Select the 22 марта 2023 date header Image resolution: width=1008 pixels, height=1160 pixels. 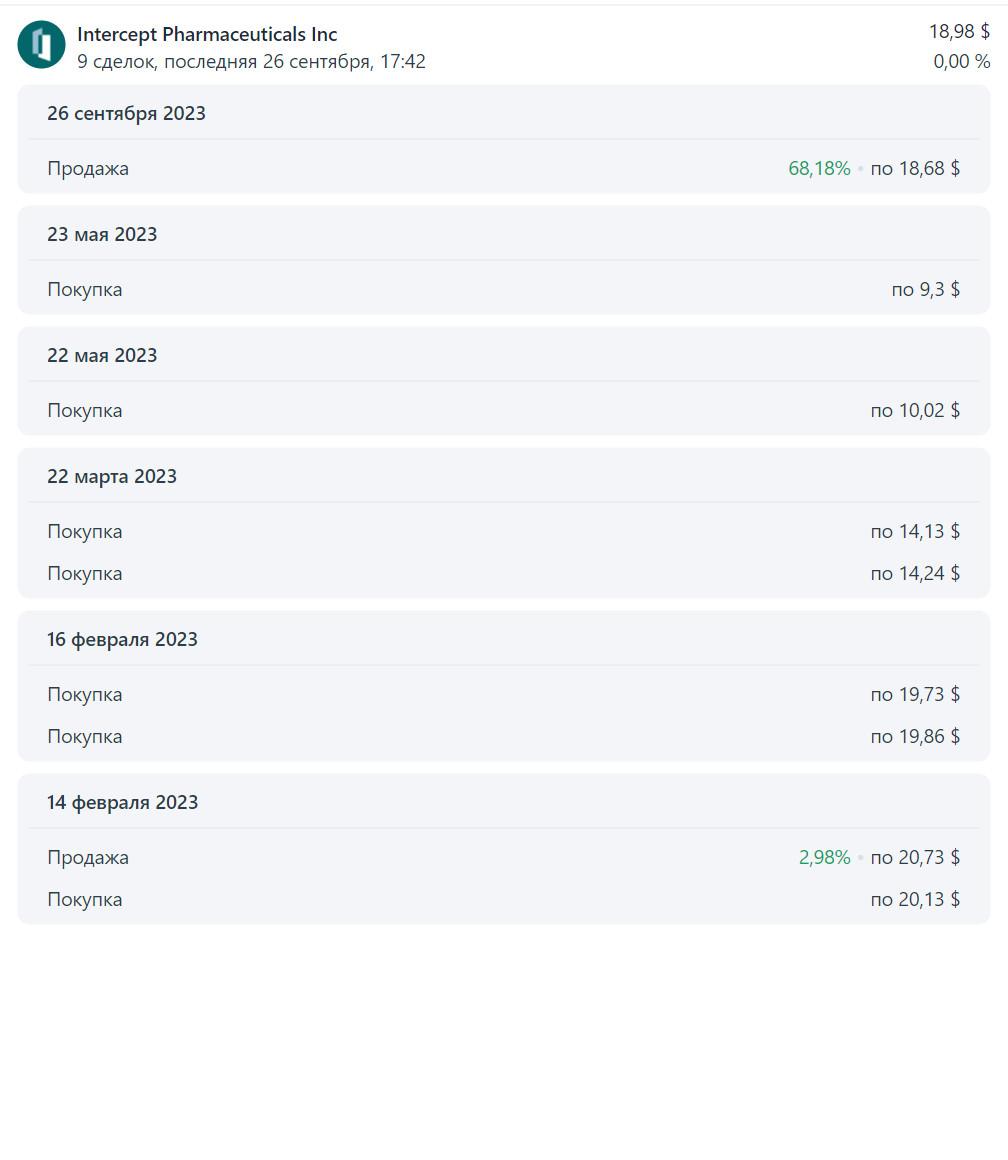[112, 476]
